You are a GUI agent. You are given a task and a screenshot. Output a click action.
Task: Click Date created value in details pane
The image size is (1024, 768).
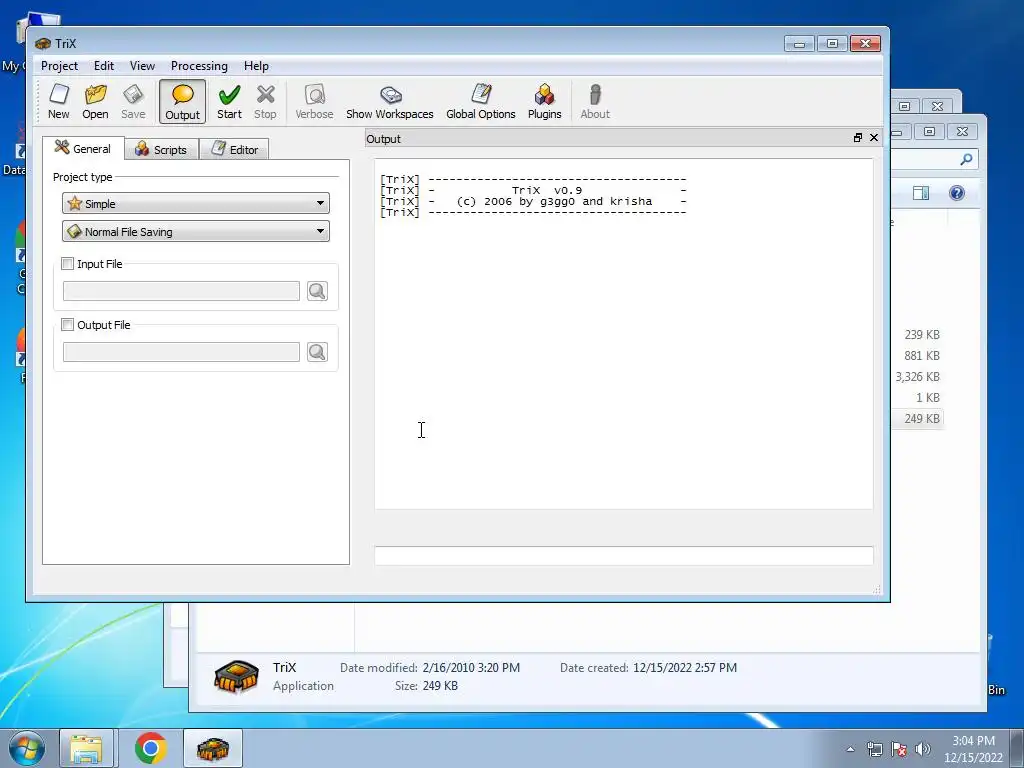point(685,668)
